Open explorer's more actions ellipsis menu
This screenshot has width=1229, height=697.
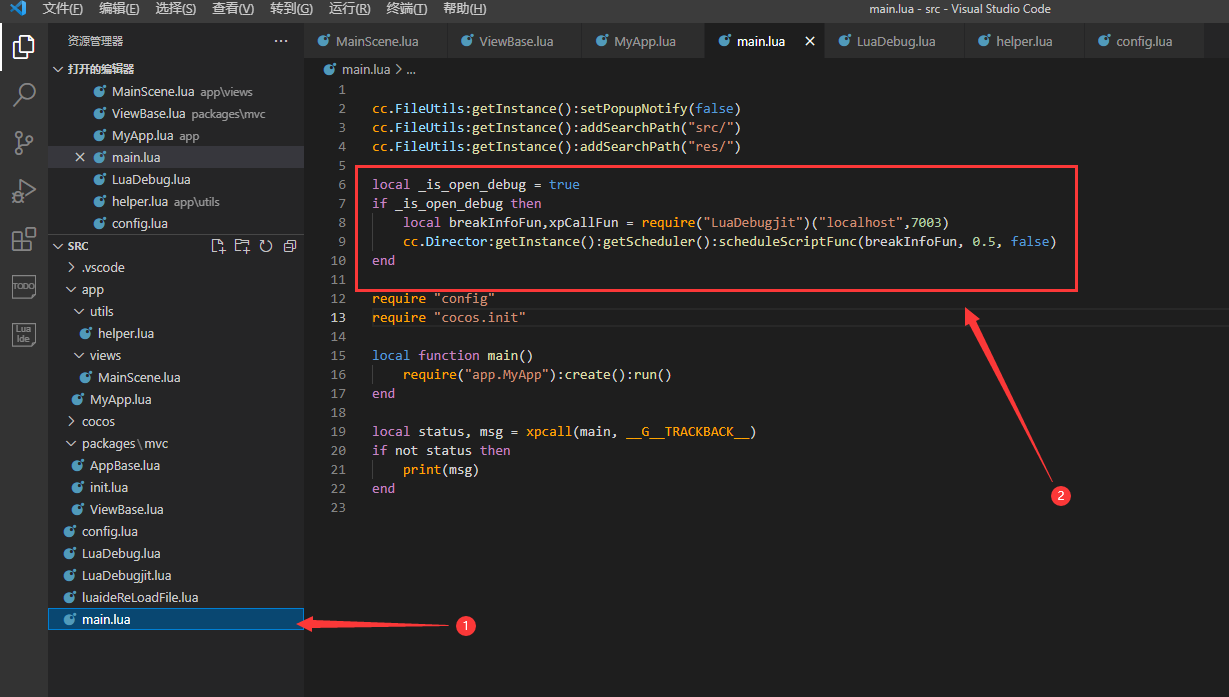(281, 41)
